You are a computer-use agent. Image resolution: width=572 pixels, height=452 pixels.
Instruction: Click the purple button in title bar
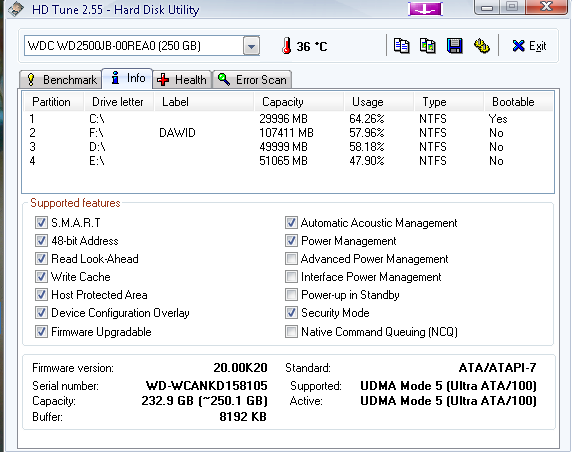[425, 9]
